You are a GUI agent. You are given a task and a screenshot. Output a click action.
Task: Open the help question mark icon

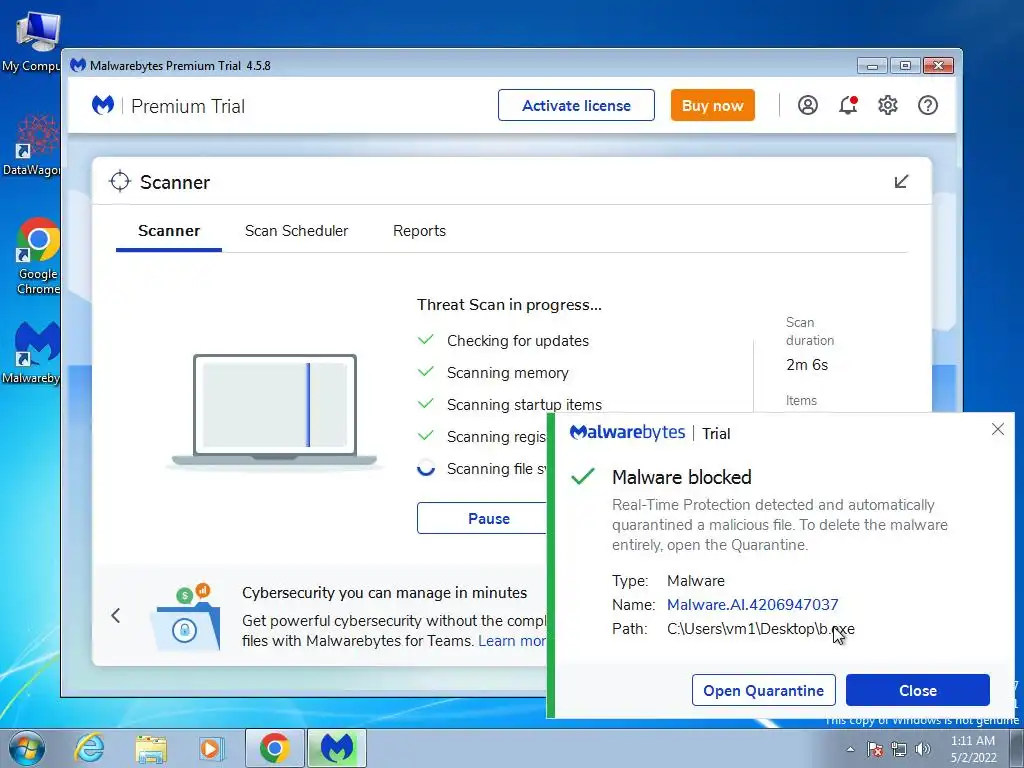pyautogui.click(x=927, y=105)
